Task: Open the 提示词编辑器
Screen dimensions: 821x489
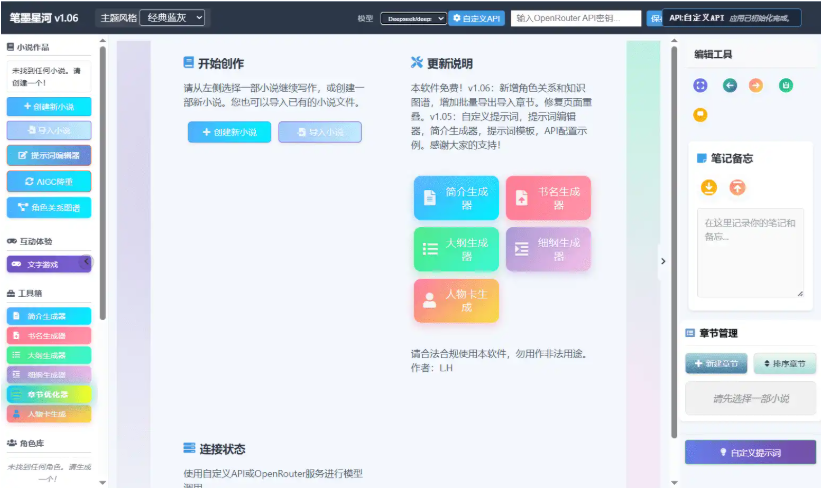Action: click(49, 155)
